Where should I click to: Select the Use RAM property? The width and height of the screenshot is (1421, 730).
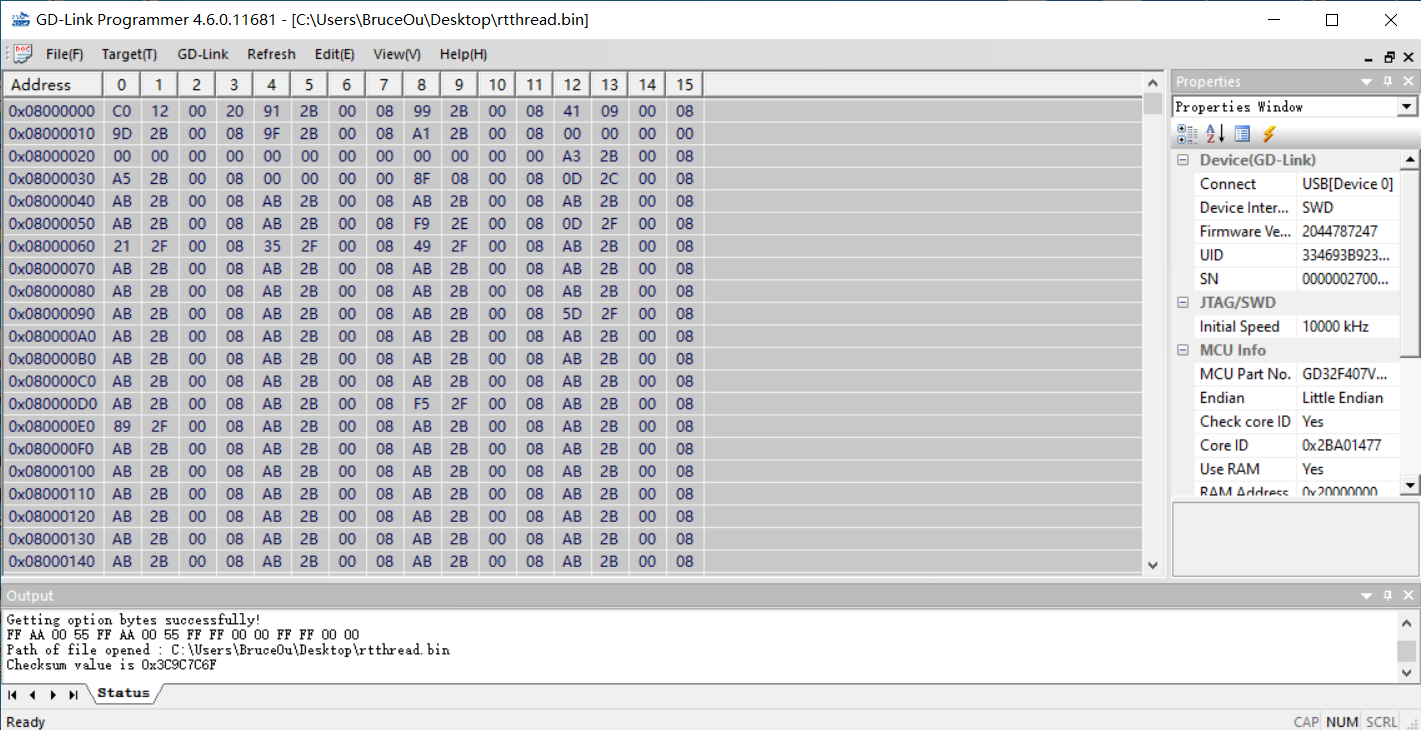click(1297, 469)
